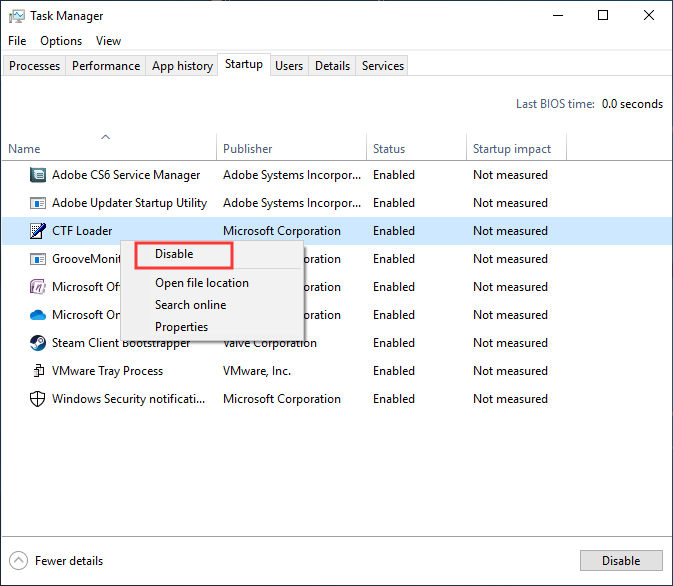Click the CTF Loader pen icon
Viewport: 673px width, 586px height.
coord(38,231)
